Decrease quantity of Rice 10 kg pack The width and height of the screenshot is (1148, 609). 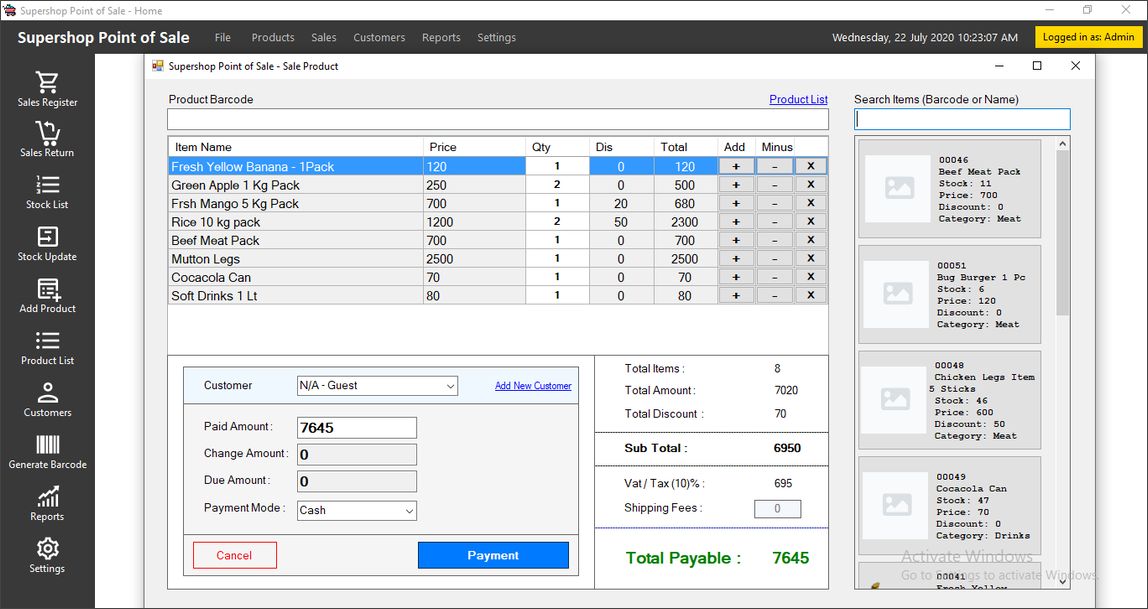(774, 222)
